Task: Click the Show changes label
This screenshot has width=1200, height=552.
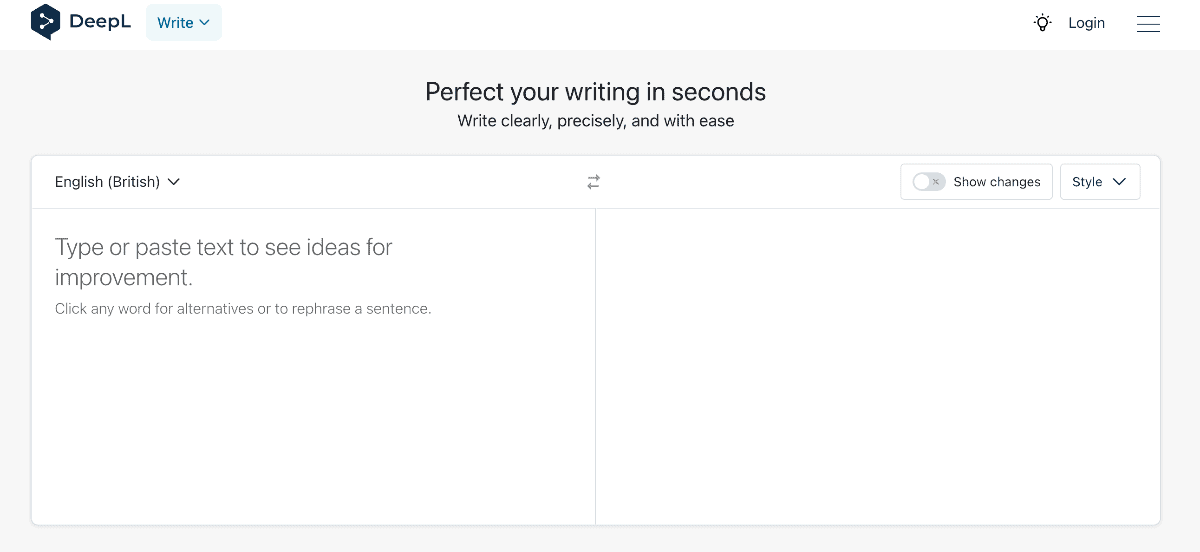Action: 996,182
